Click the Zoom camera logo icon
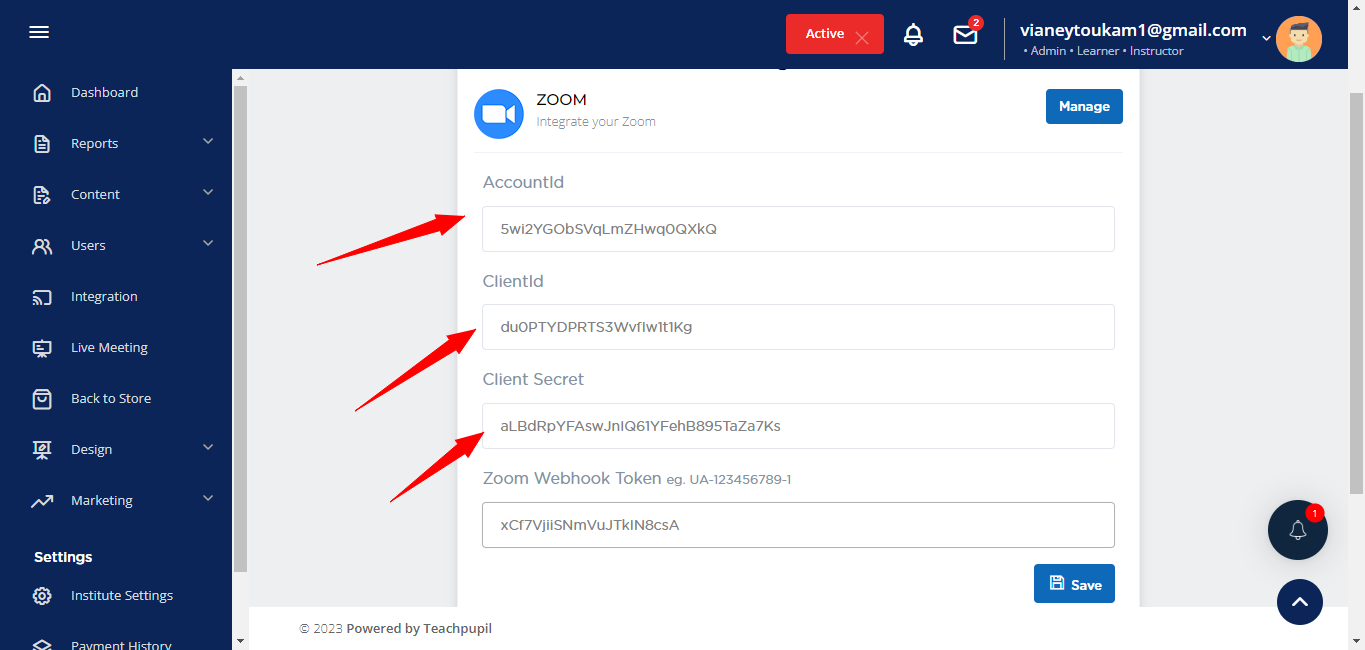This screenshot has height=650, width=1365. (498, 114)
